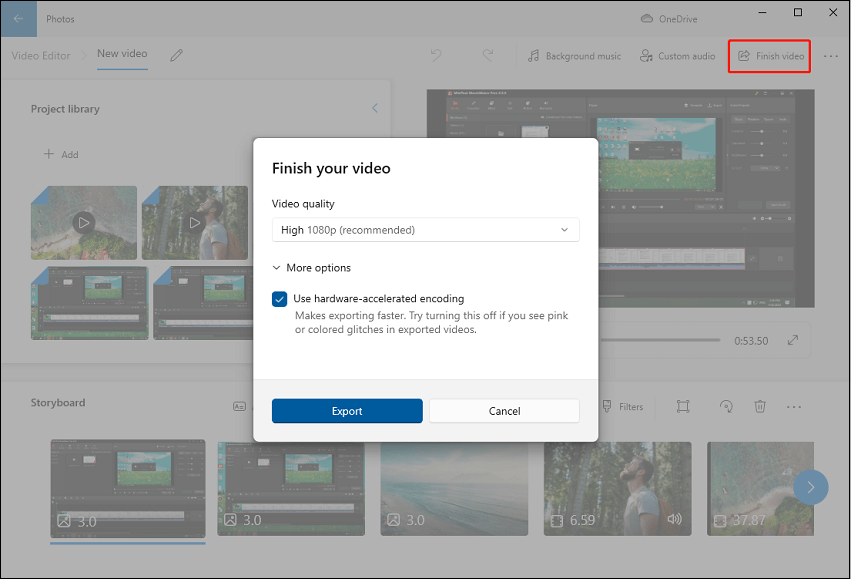Disable hardware-accelerated encoding
Screen dimensions: 851x579
coord(279,299)
